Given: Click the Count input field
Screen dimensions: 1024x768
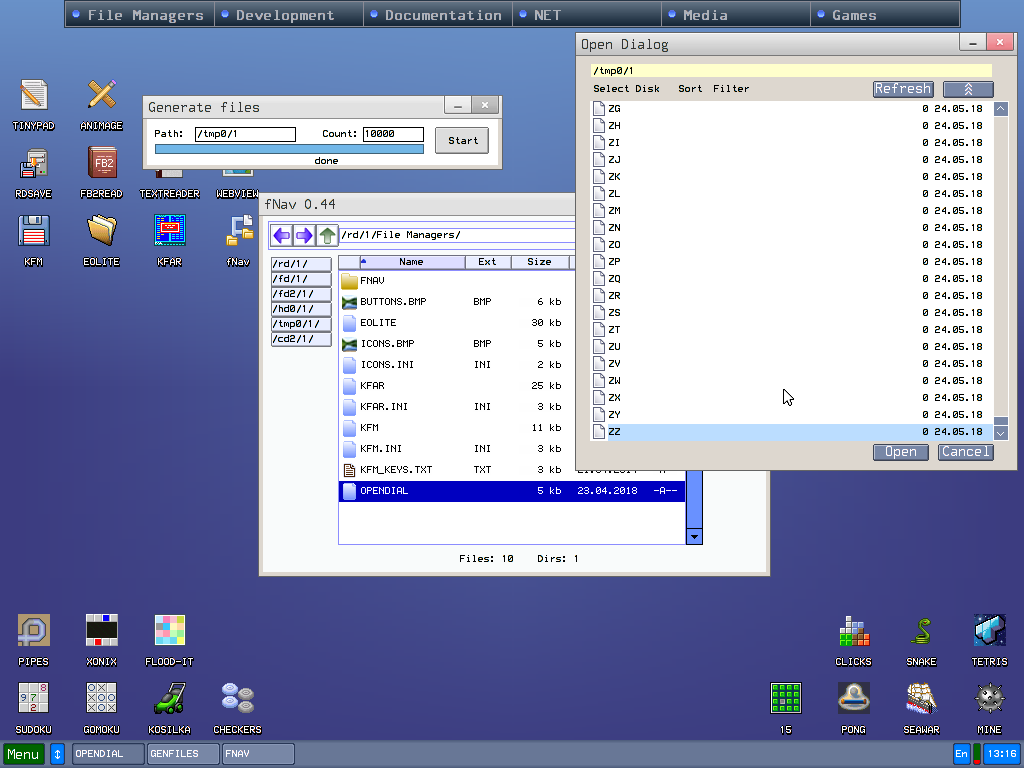Looking at the screenshot, I should click(x=393, y=134).
